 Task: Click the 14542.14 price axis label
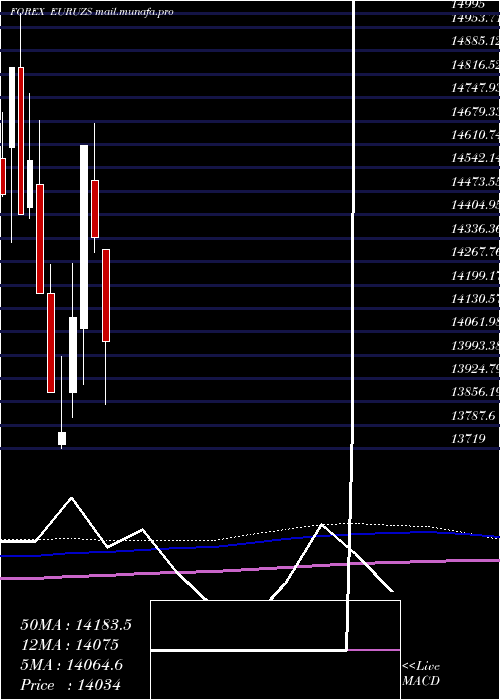pyautogui.click(x=475, y=158)
